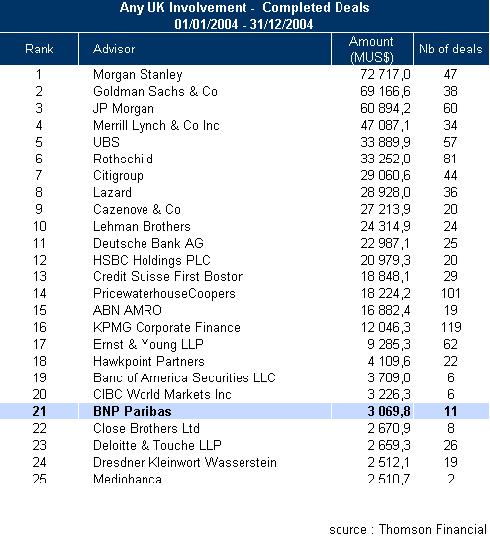Select the Lazard advisor name
490x539 pixels.
[x=112, y=192]
